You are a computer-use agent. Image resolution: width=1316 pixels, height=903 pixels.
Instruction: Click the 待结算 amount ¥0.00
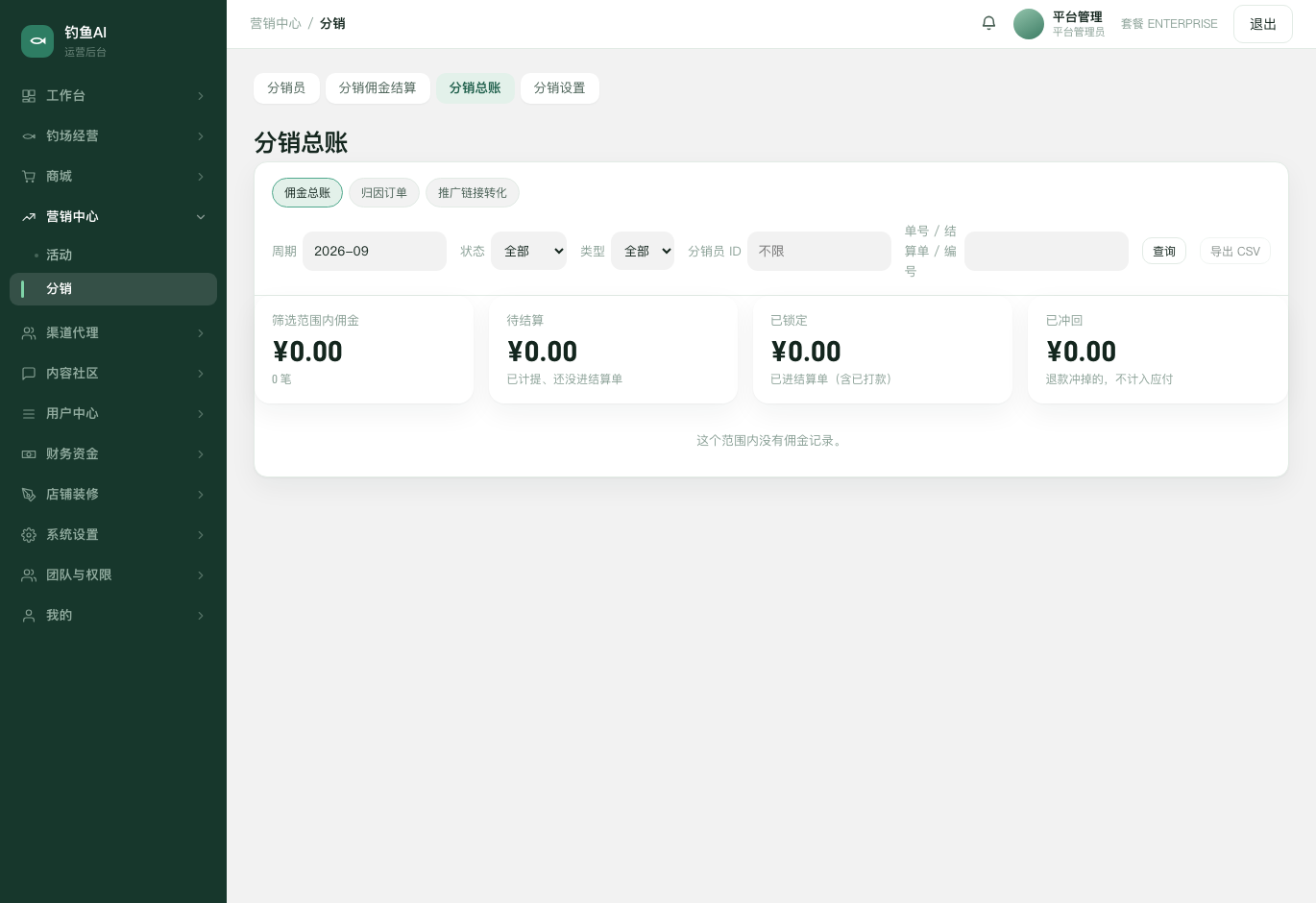click(x=543, y=352)
